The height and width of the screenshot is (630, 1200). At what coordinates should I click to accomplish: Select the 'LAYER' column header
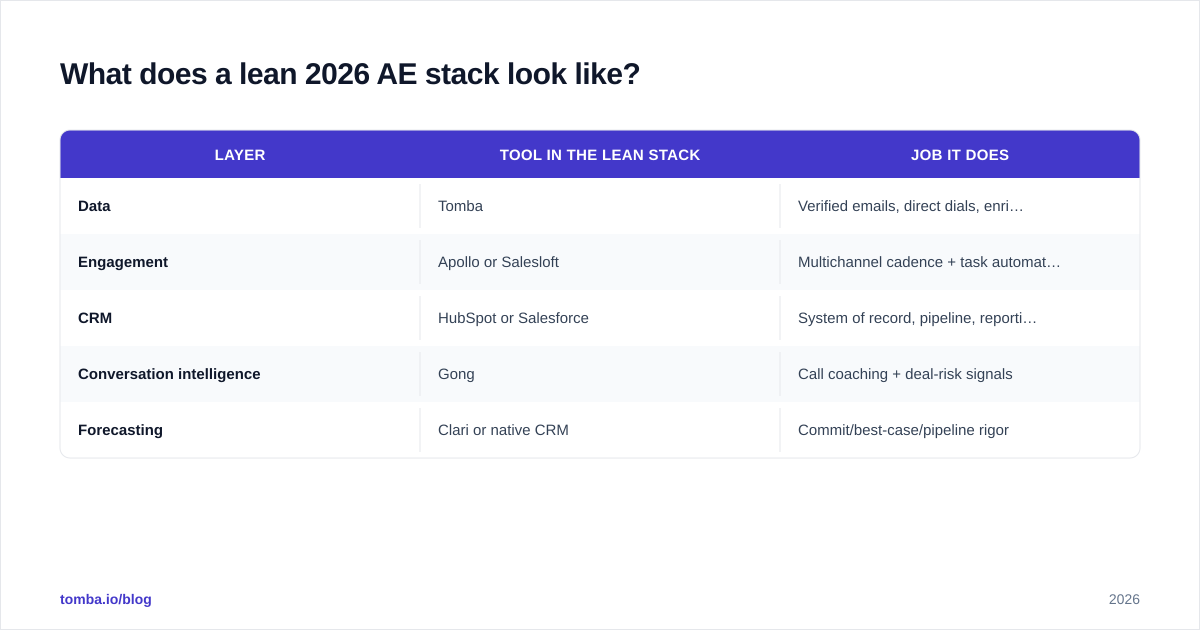240,155
